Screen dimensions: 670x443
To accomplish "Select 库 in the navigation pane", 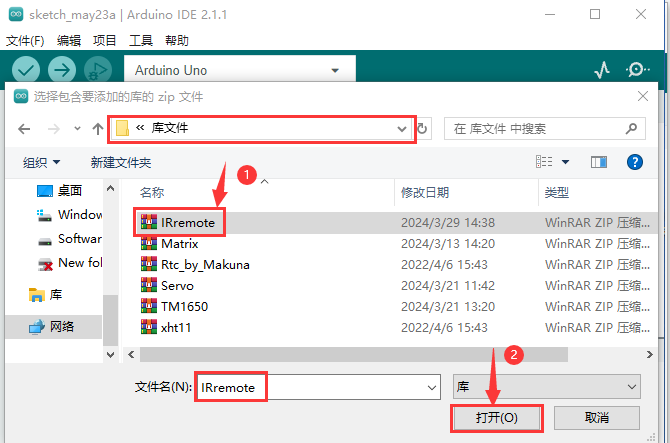I will [x=45, y=295].
